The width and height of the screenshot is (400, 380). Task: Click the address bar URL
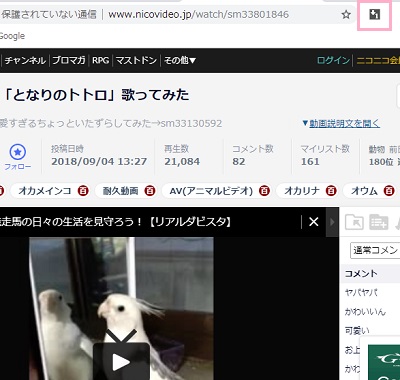(x=198, y=14)
